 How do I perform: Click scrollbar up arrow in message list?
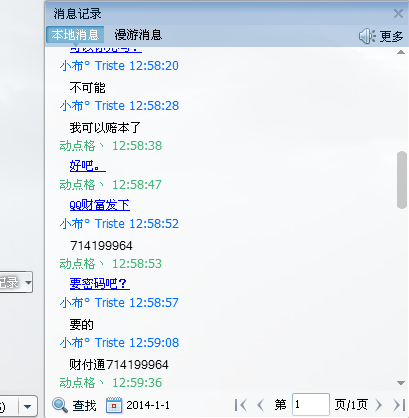click(x=401, y=52)
